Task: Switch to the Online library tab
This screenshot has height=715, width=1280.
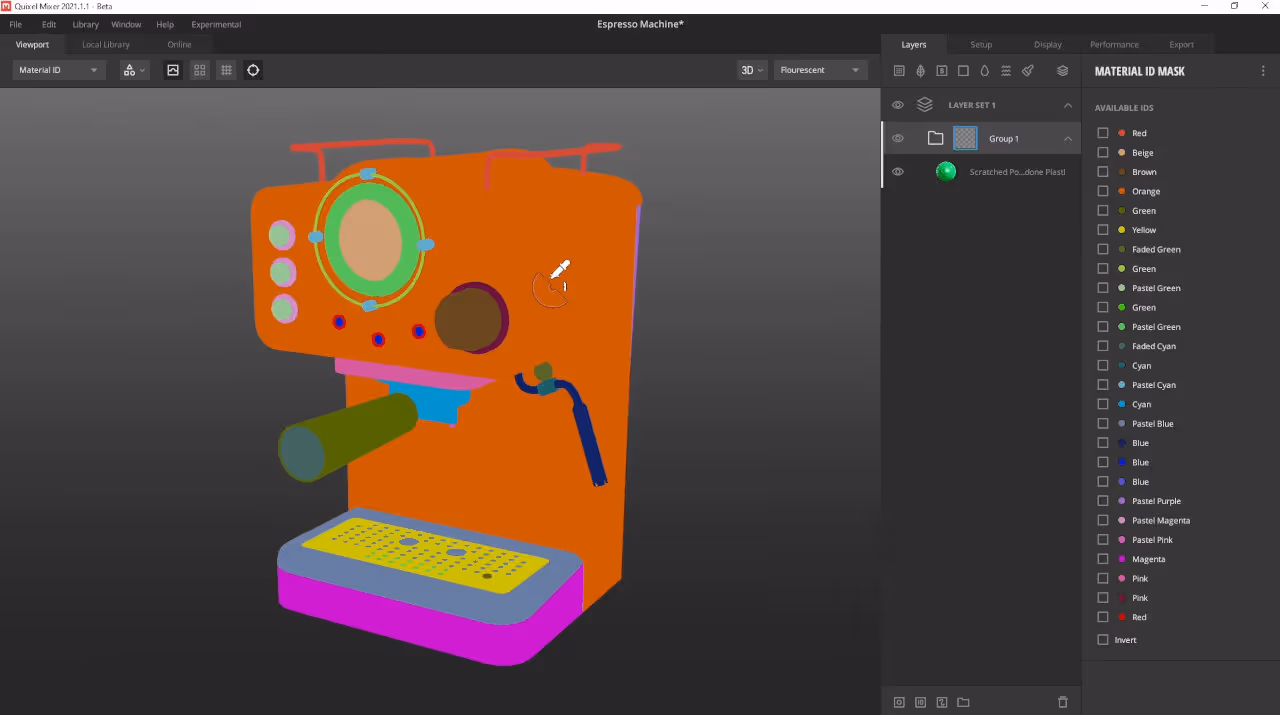Action: 179,44
